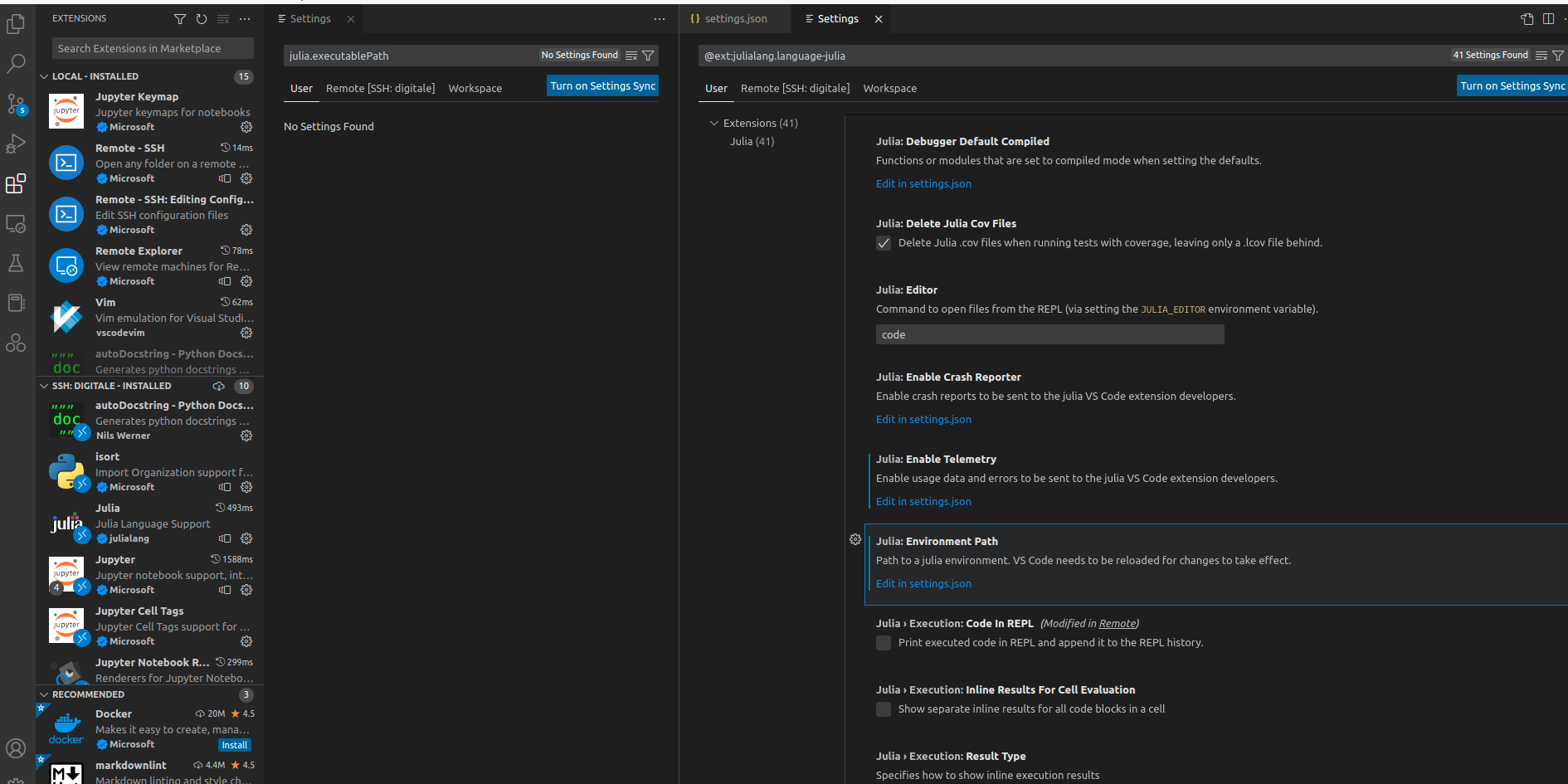Open Extensions views and more actions menu
Screen dimensions: 1568x784
(x=245, y=18)
